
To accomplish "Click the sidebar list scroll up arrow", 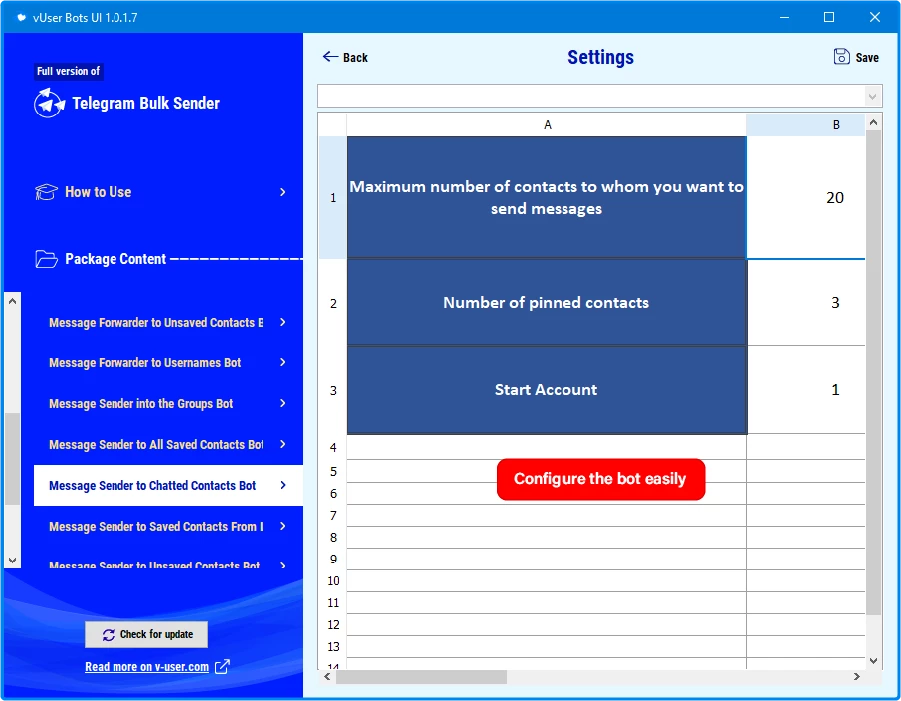I will coord(13,301).
